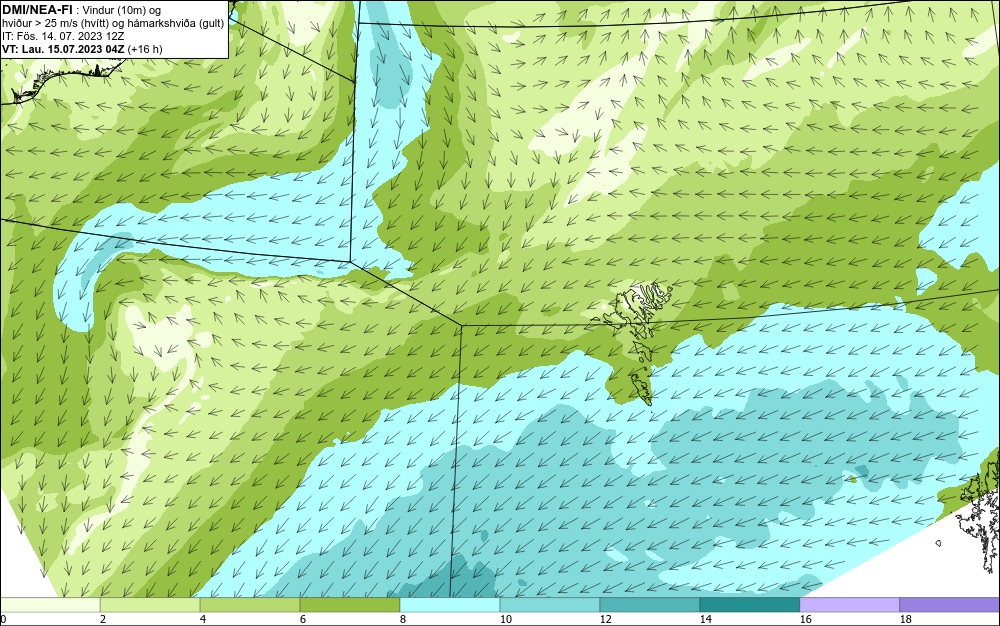The width and height of the screenshot is (1000, 626).
Task: Click the legend label '12'
Action: (x=605, y=619)
